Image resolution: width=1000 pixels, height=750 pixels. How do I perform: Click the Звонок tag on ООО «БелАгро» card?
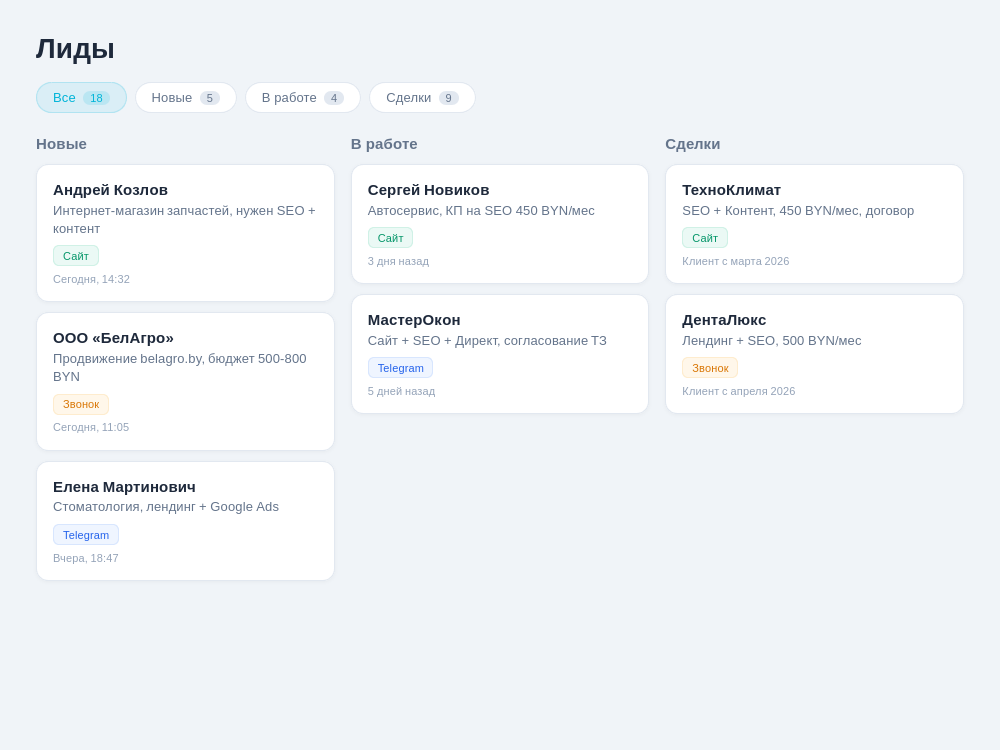(x=81, y=404)
